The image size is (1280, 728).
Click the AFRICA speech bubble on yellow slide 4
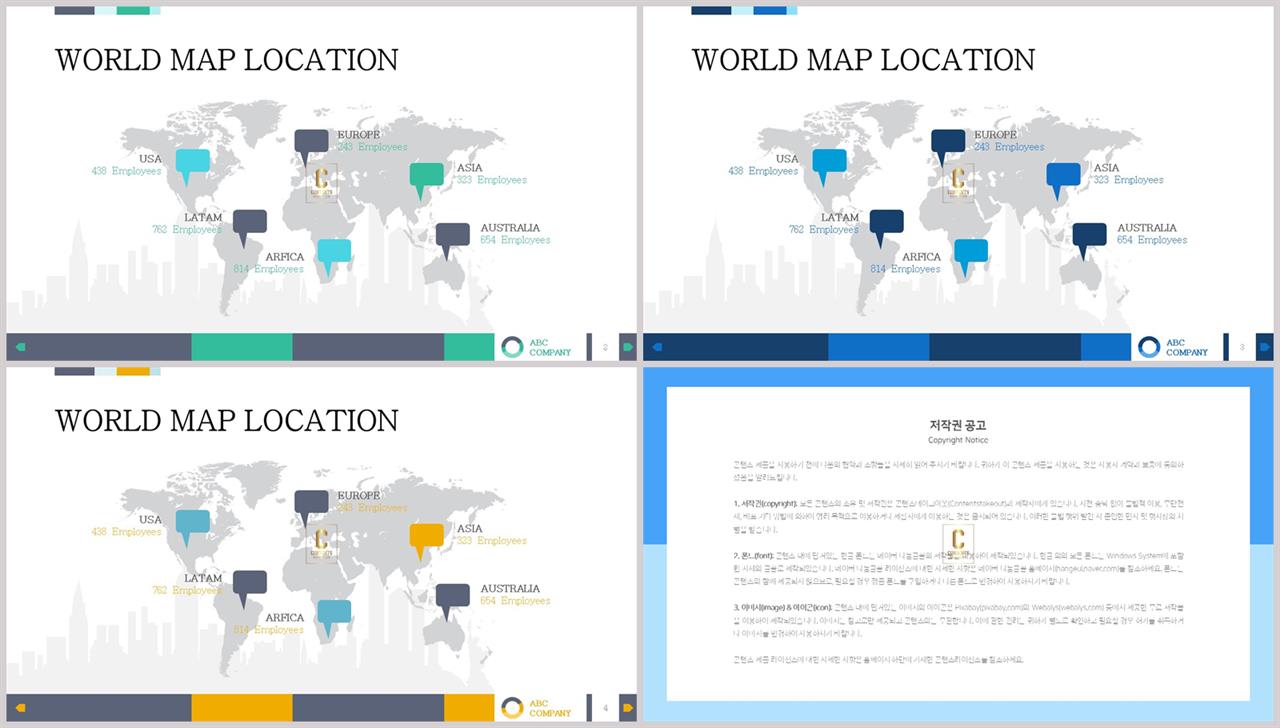point(333,616)
